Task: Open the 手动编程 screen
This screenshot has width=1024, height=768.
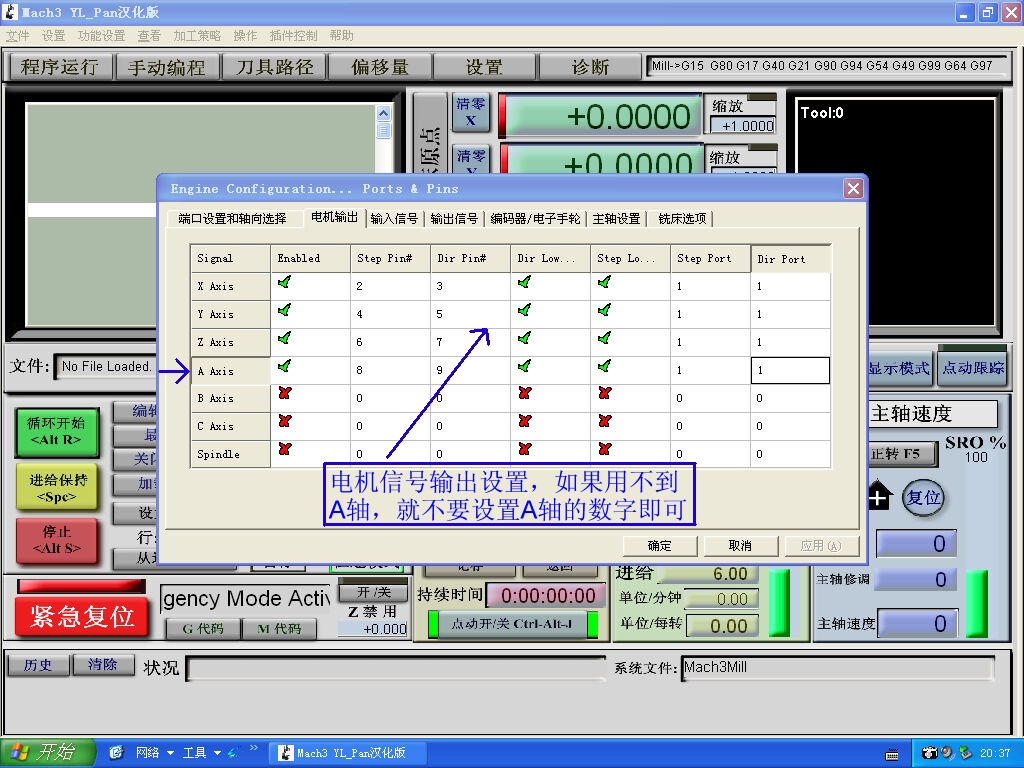Action: [x=167, y=67]
